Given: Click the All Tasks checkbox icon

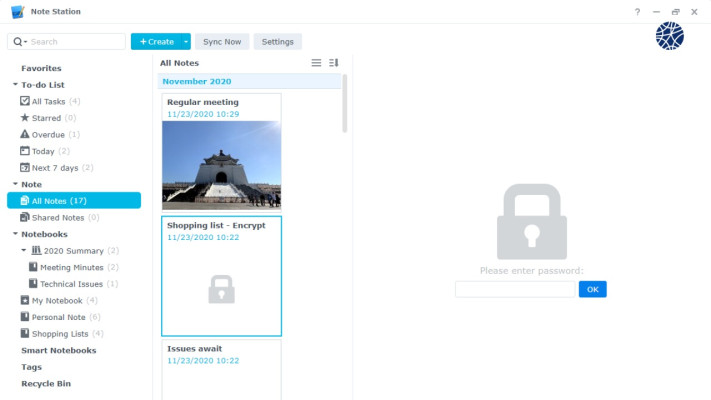Looking at the screenshot, I should tap(25, 101).
